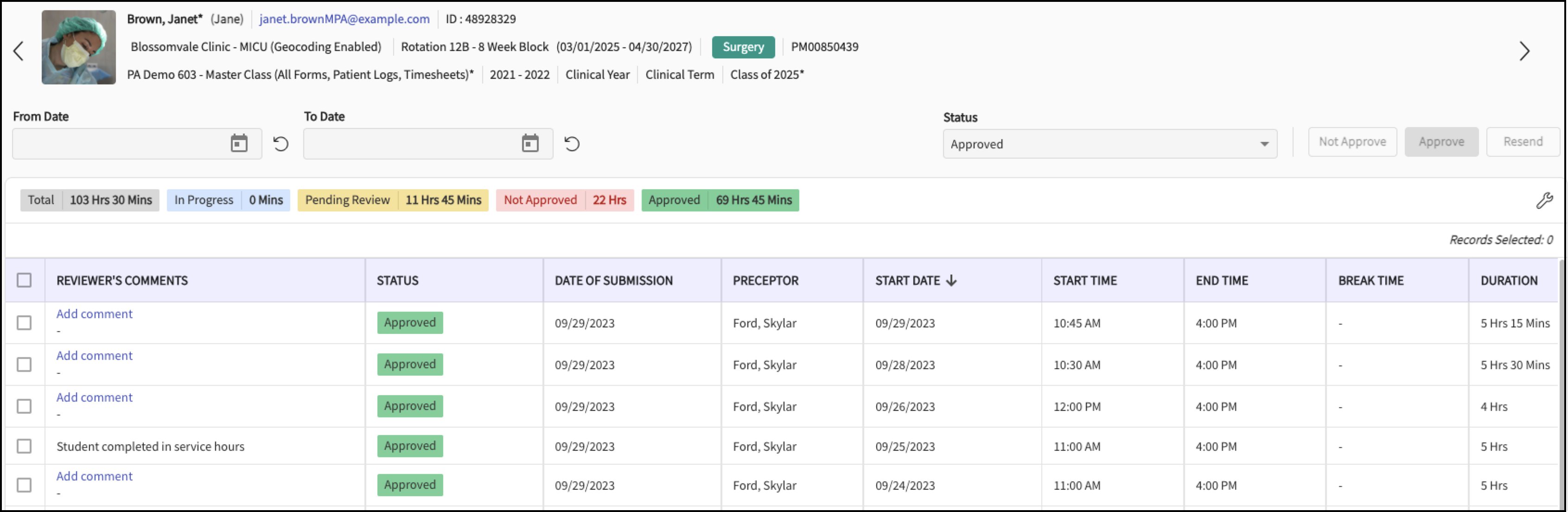
Task: Reset the To Date field
Action: click(x=572, y=144)
